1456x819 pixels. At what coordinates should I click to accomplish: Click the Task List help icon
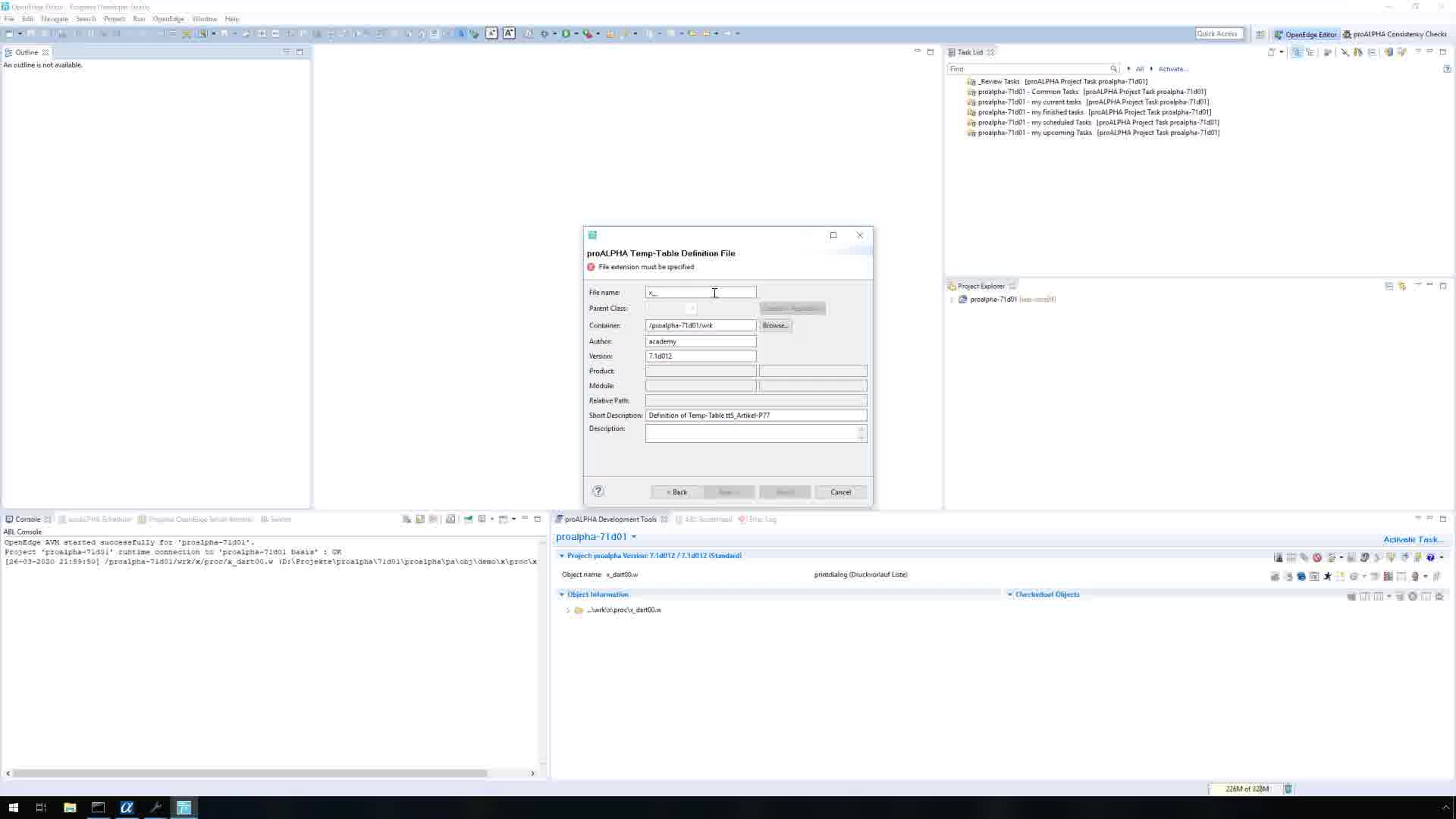(x=1447, y=69)
